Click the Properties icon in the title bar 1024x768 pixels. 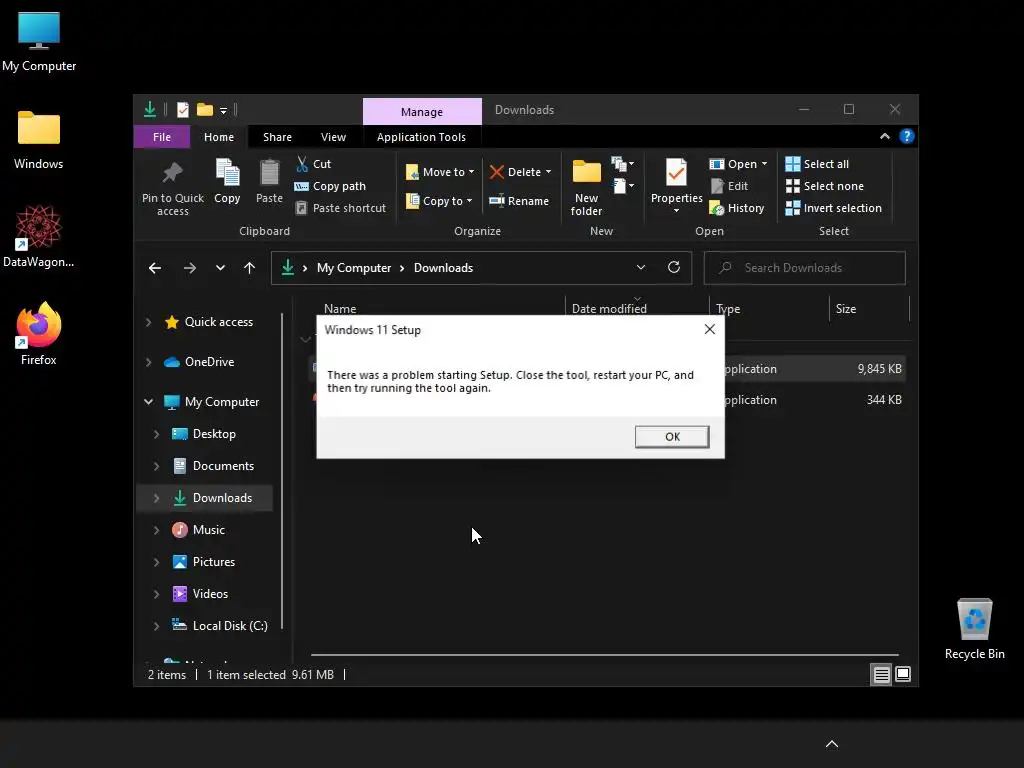183,110
